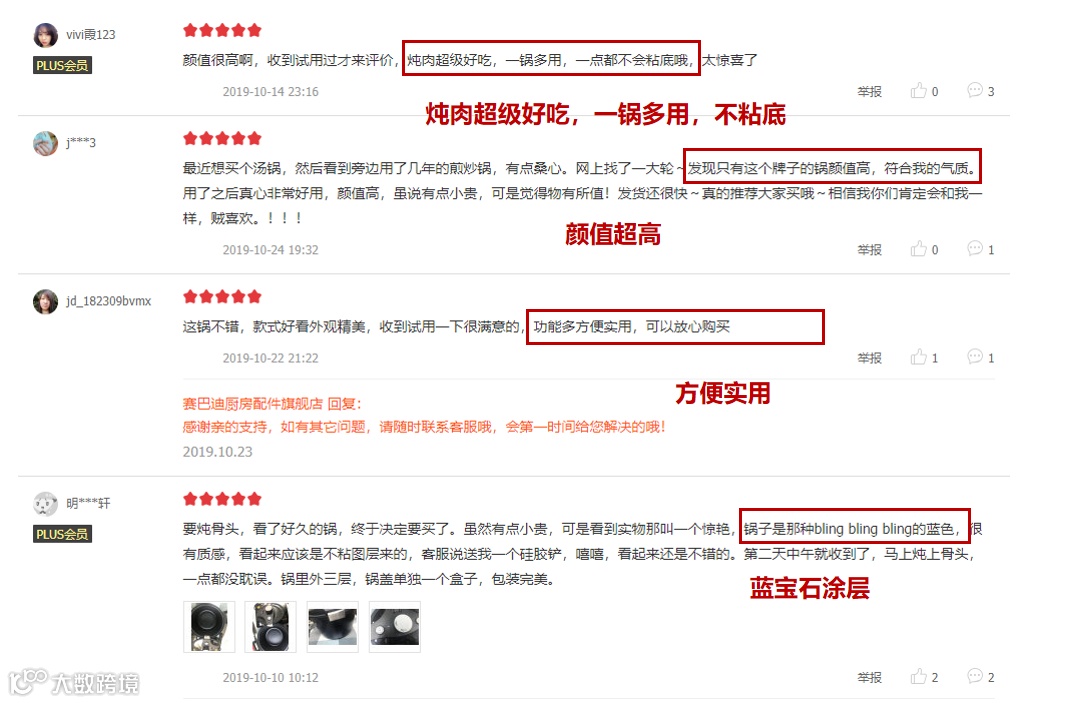Image resolution: width=1066 pixels, height=703 pixels.
Task: Click the avatar of user vivi雨123
Action: pos(46,35)
